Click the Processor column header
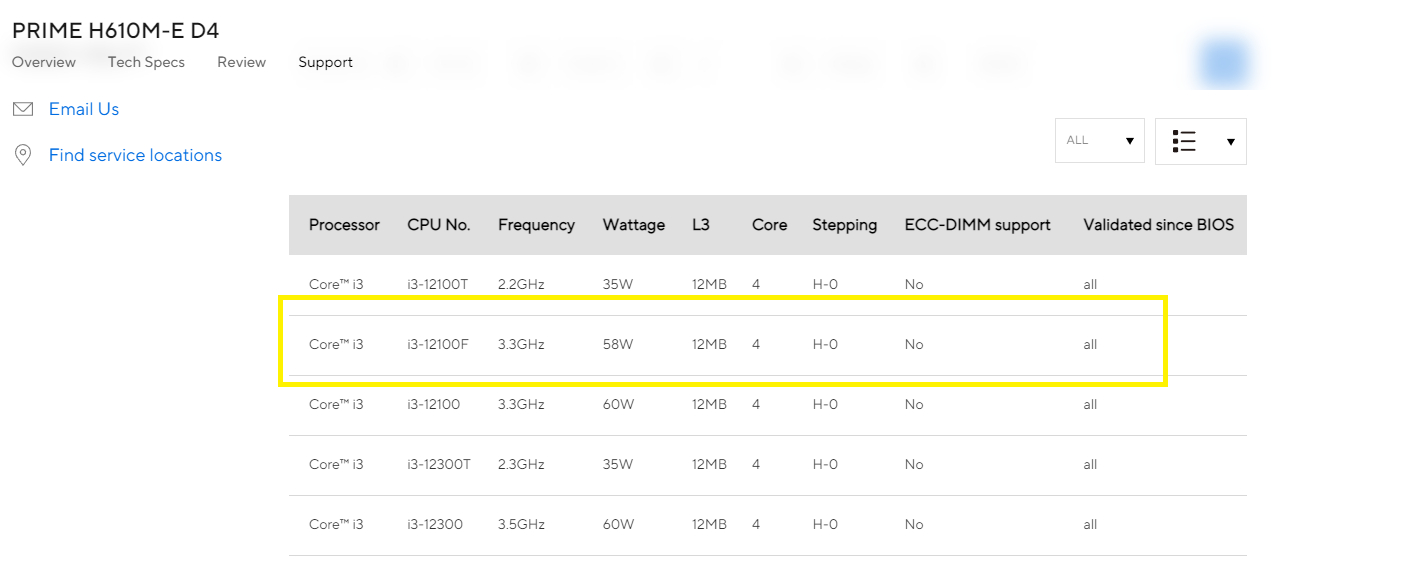 pos(344,225)
